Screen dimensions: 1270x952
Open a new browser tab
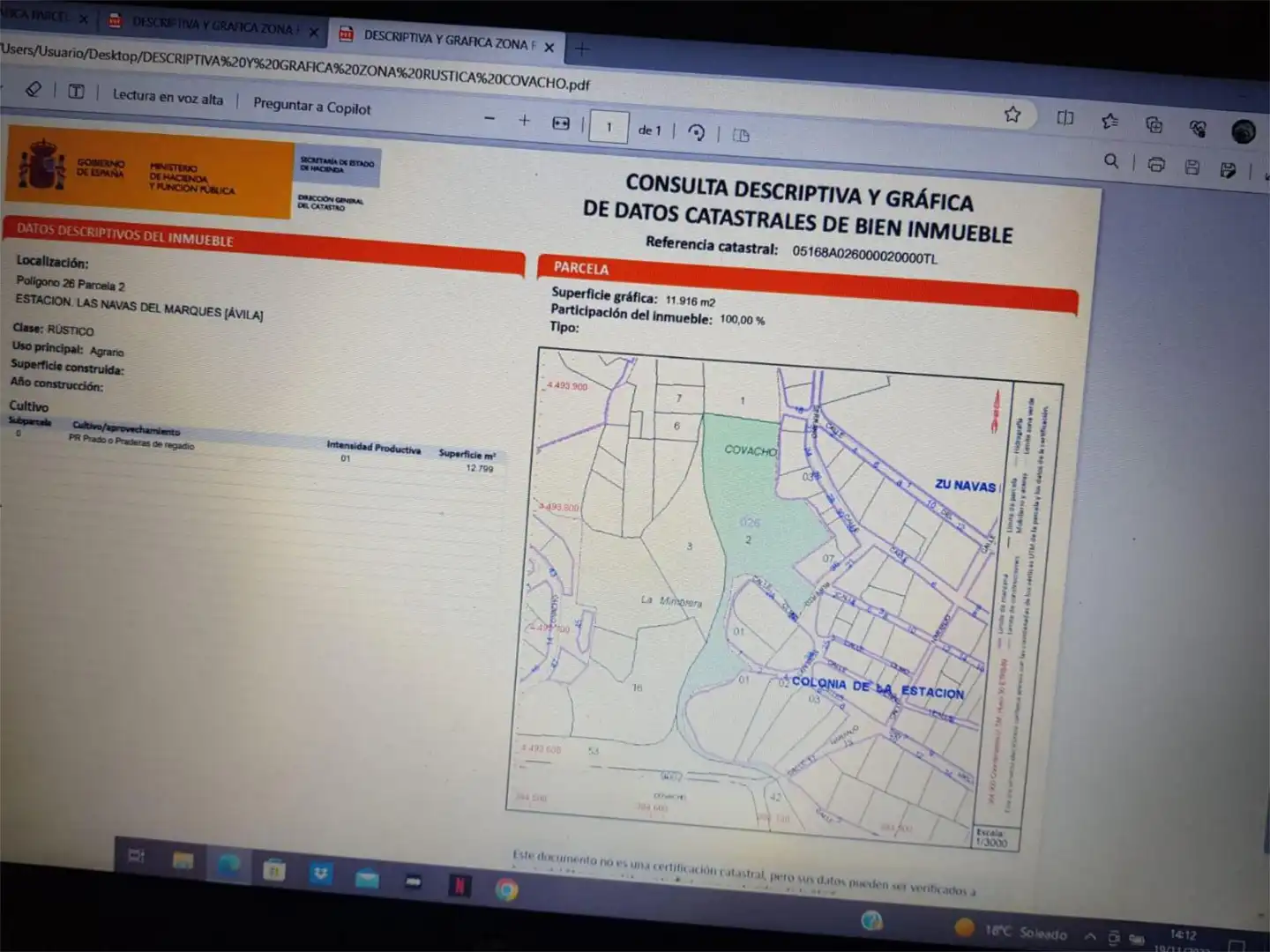(x=581, y=49)
